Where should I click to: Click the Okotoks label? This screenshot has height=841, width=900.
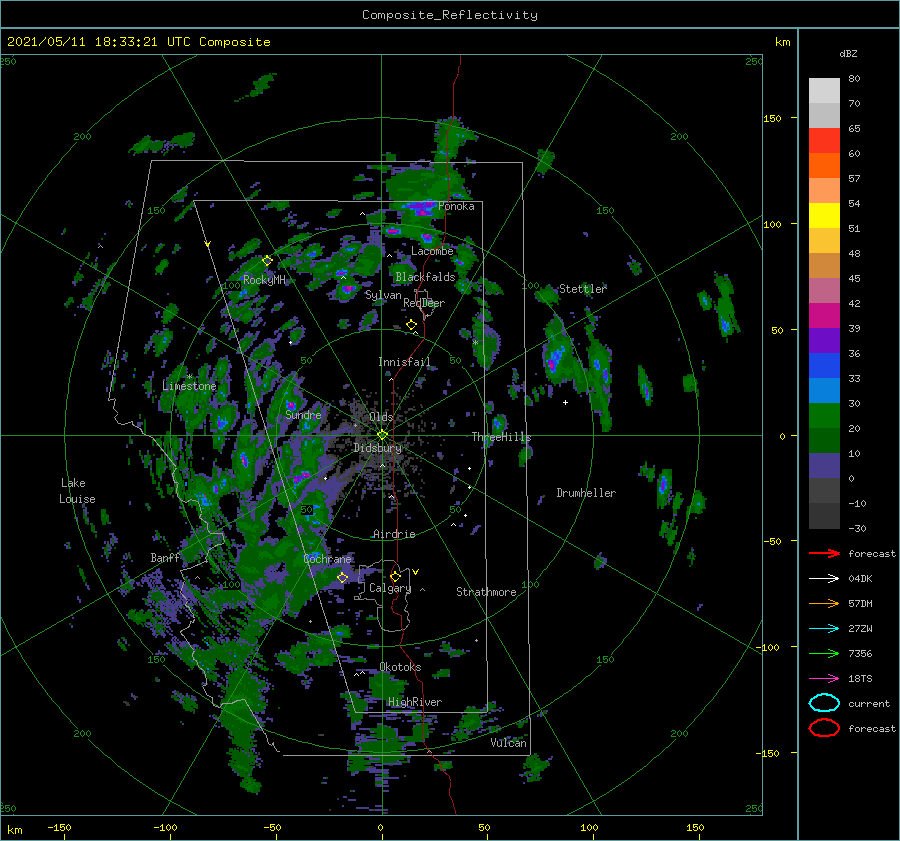(400, 667)
